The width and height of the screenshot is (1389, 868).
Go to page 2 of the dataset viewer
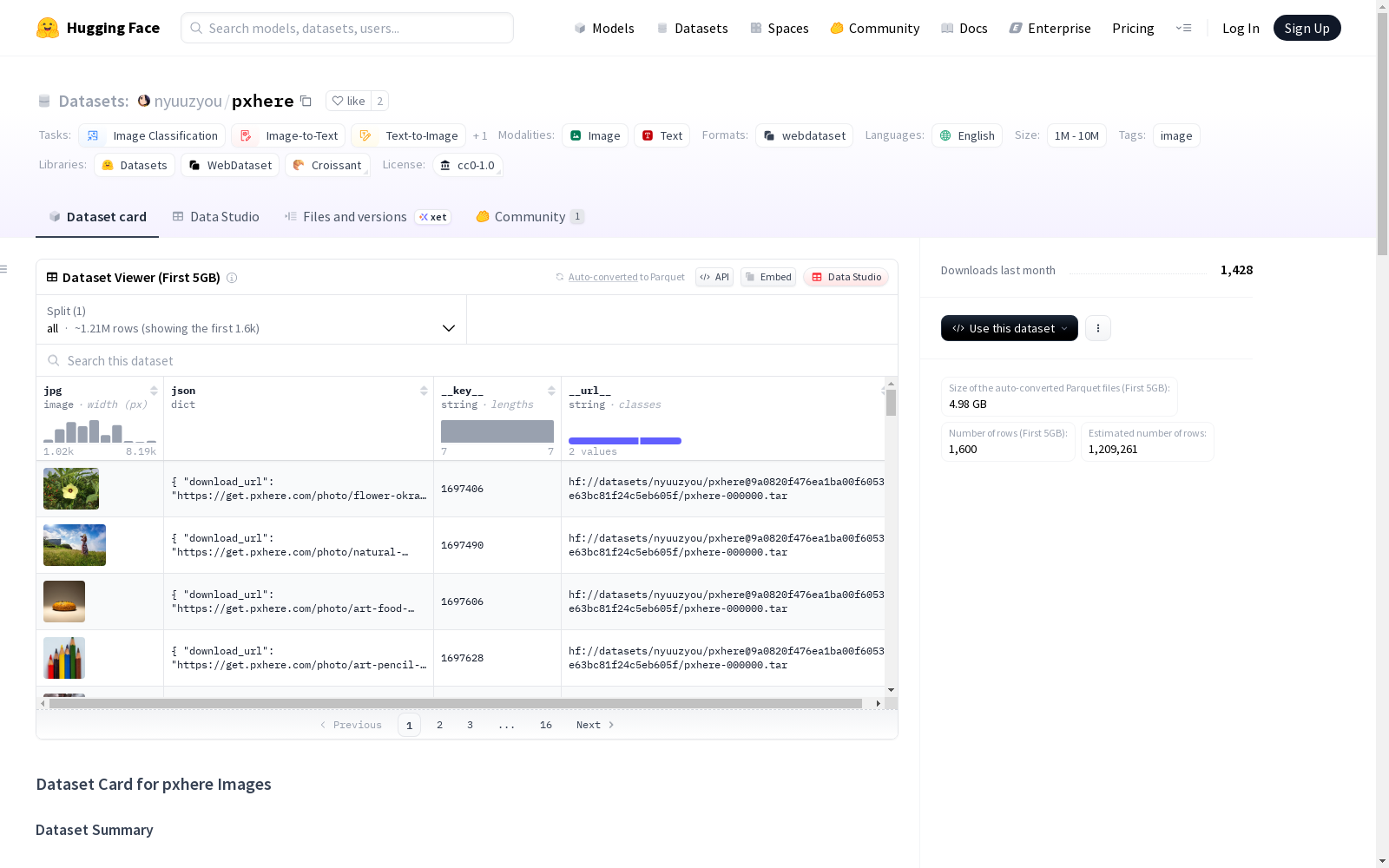[439, 725]
